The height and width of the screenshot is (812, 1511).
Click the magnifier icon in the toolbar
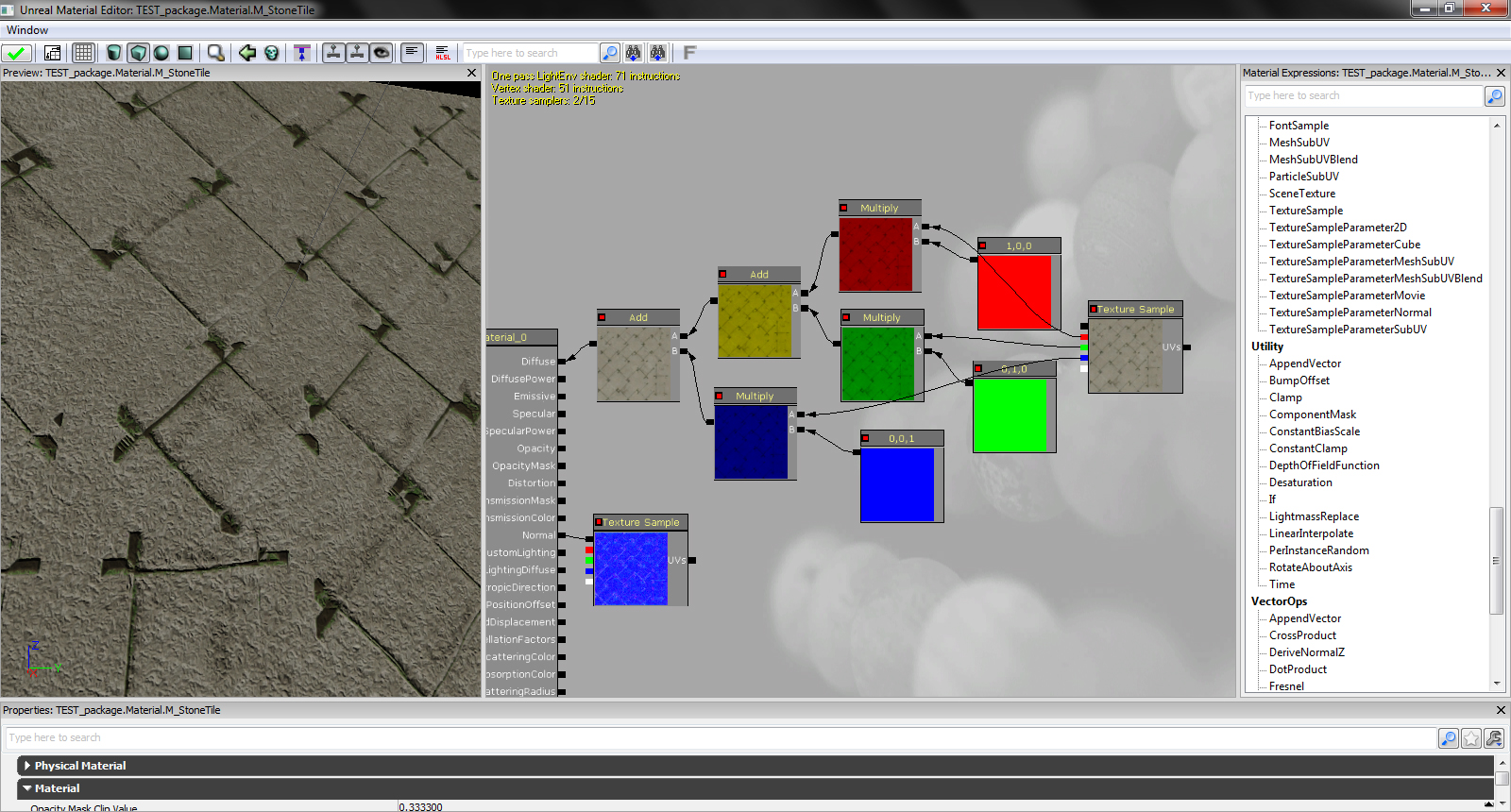(216, 53)
